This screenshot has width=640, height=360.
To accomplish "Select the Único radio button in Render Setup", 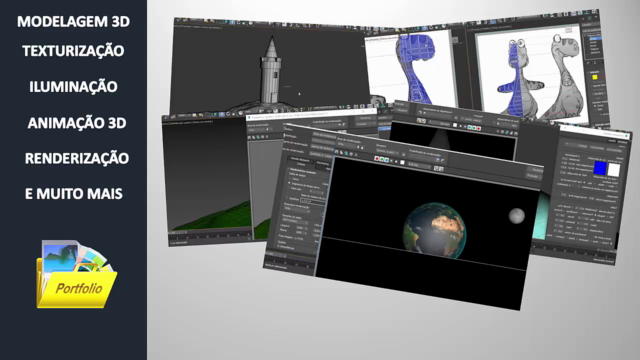I will coord(290,178).
